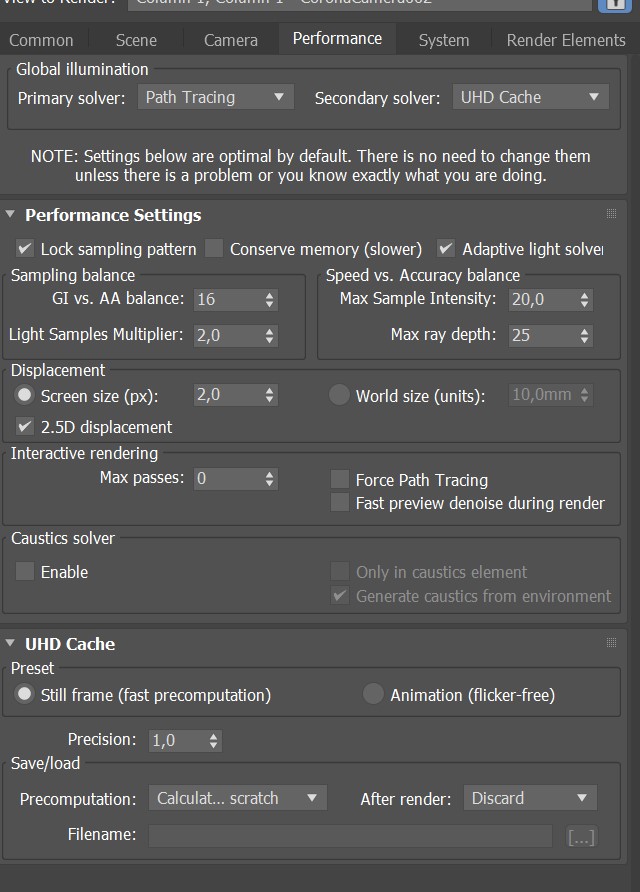Enable Conserve memory (slower) option
The height and width of the screenshot is (892, 640).
pos(214,249)
